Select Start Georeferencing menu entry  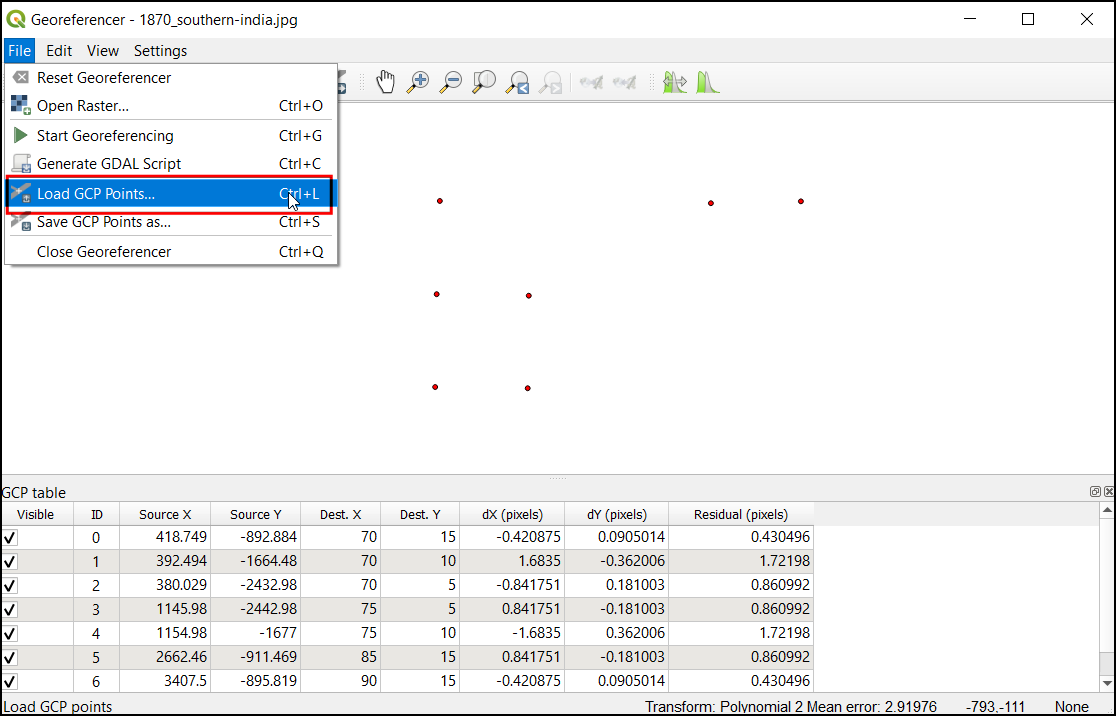[x=105, y=136]
